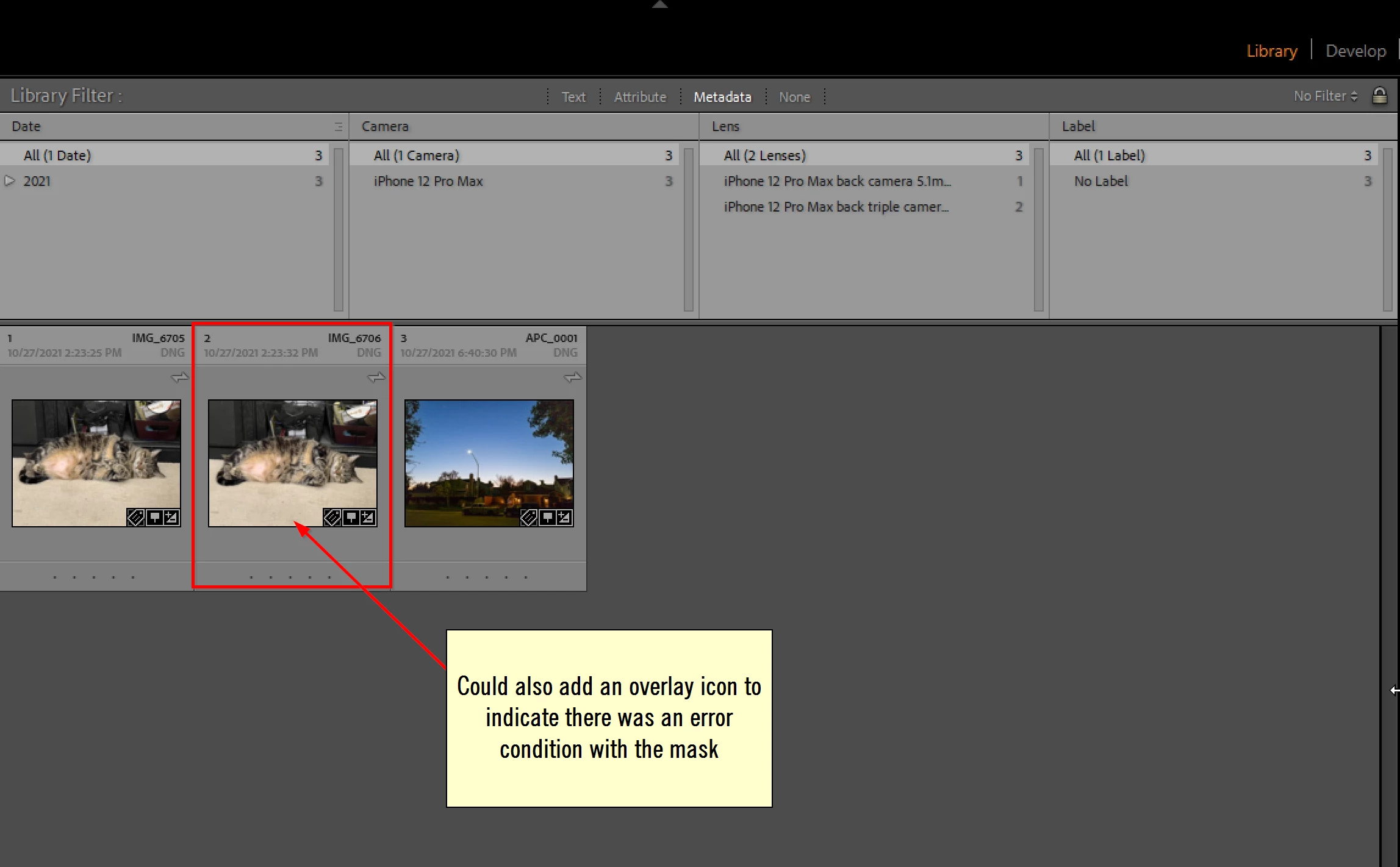Click the keywords badge on the APC_0001 thumbnail
Image resolution: width=1400 pixels, height=867 pixels.
coord(528,518)
